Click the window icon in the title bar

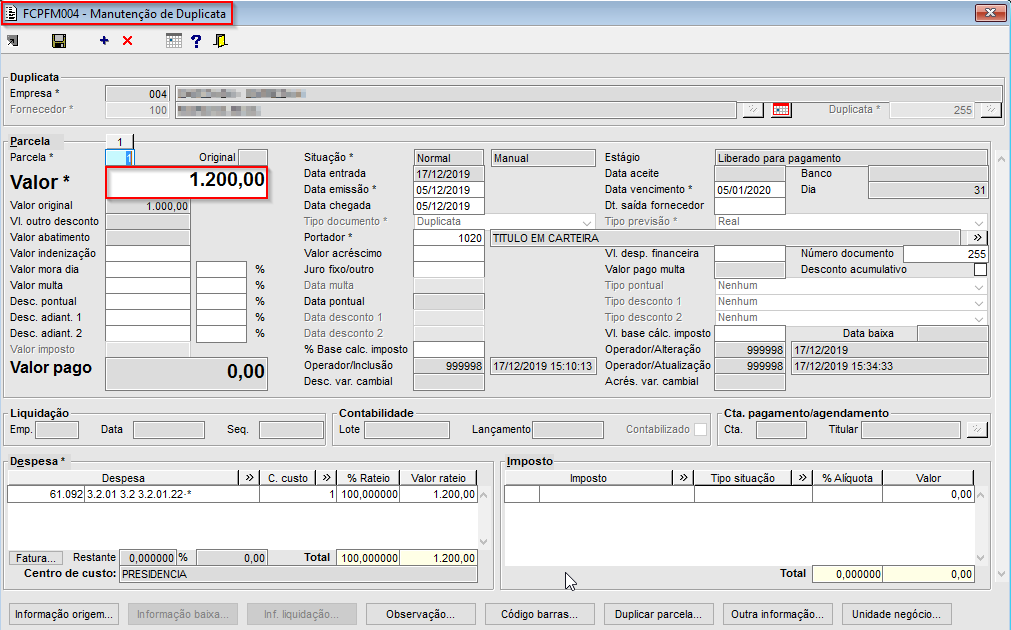11,14
